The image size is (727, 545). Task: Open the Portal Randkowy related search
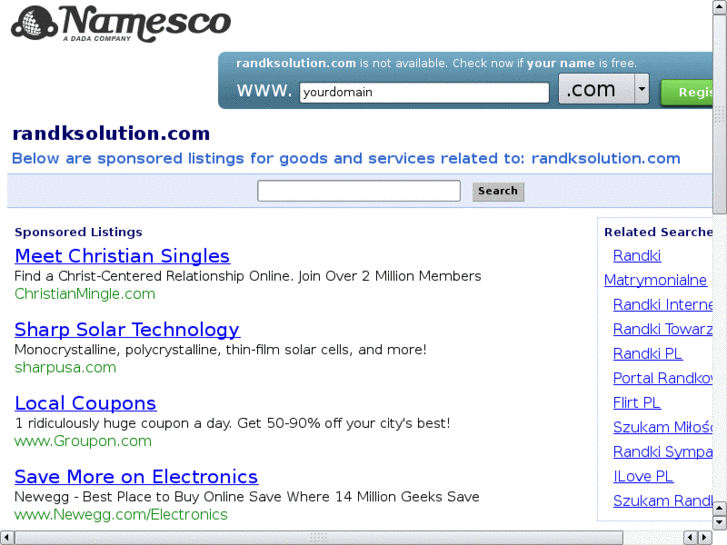pyautogui.click(x=663, y=378)
